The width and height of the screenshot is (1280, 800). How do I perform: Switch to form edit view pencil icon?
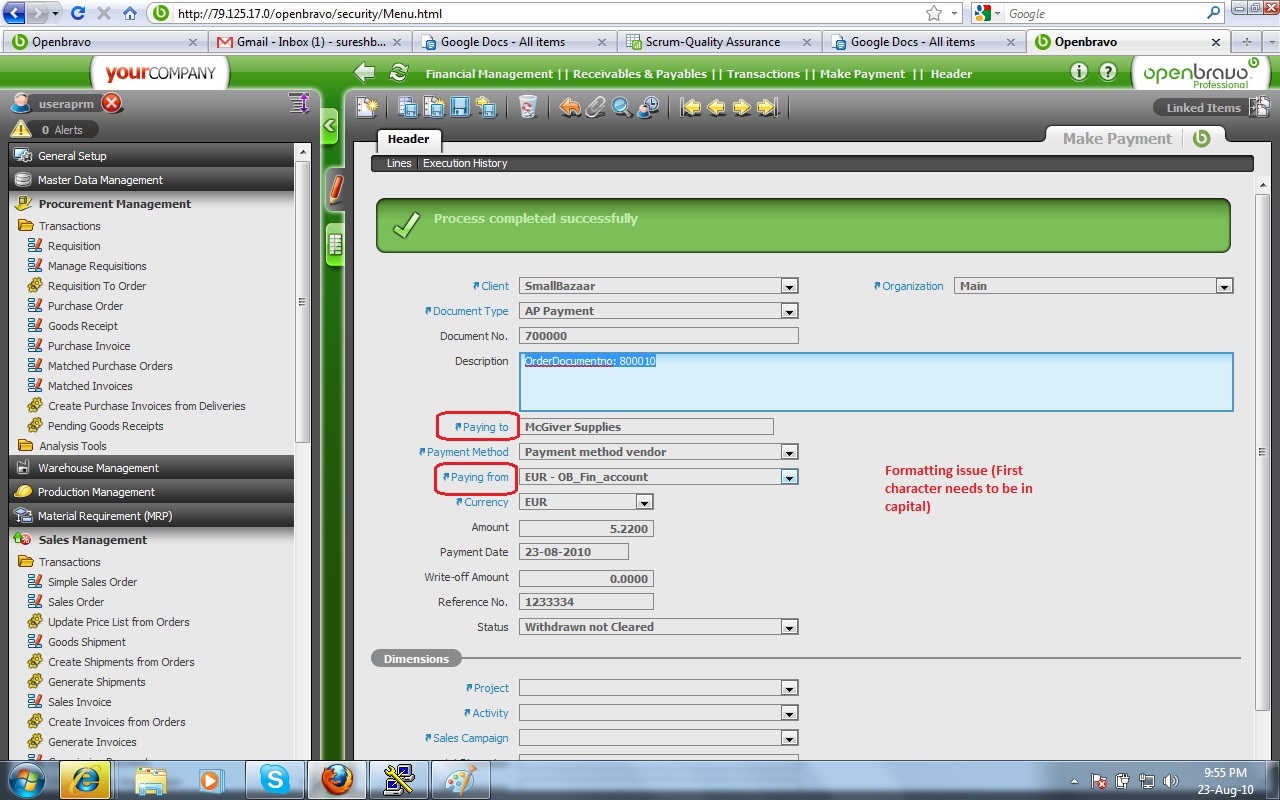[336, 189]
